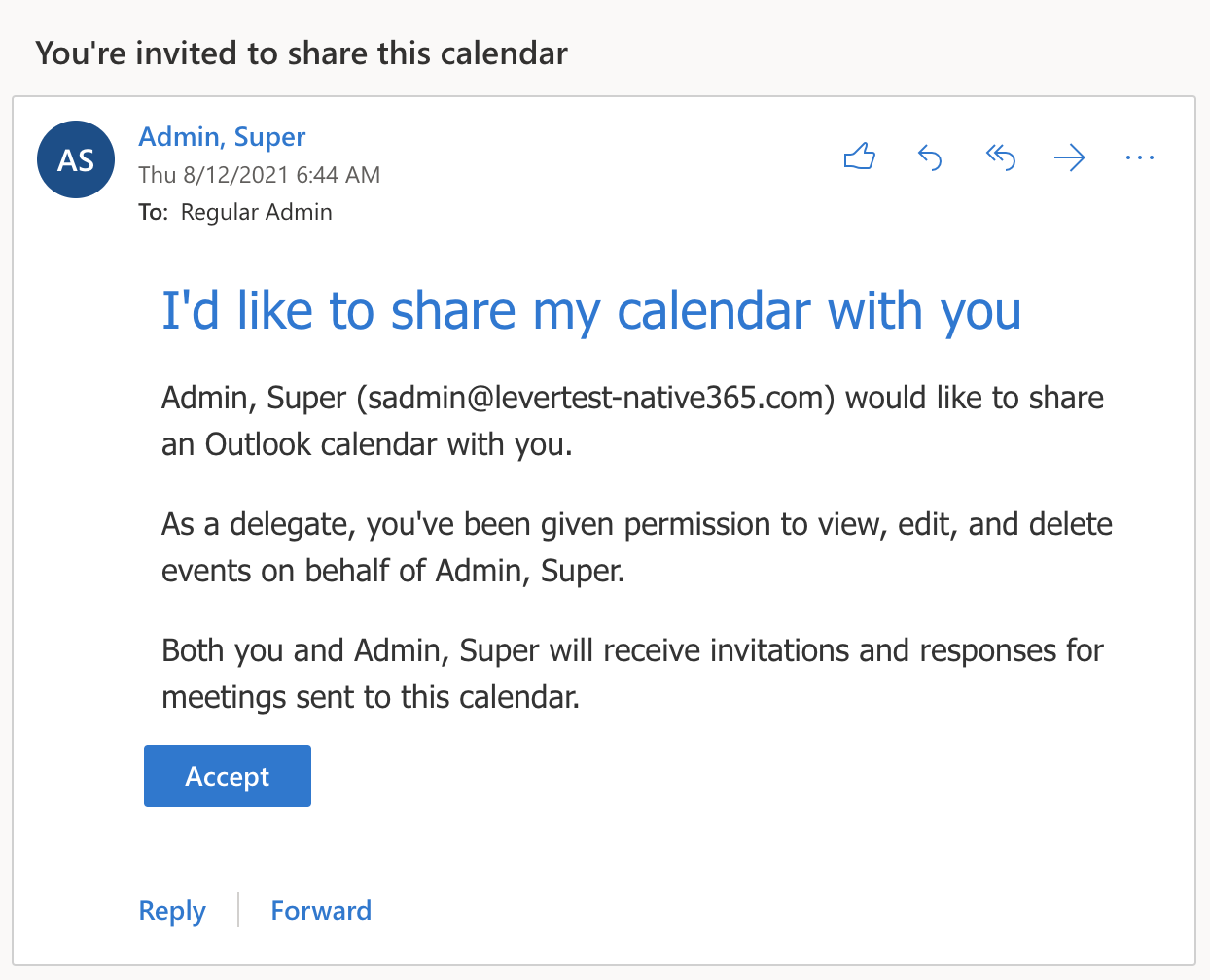Click the To: label
This screenshot has height=980, width=1210.
(153, 211)
